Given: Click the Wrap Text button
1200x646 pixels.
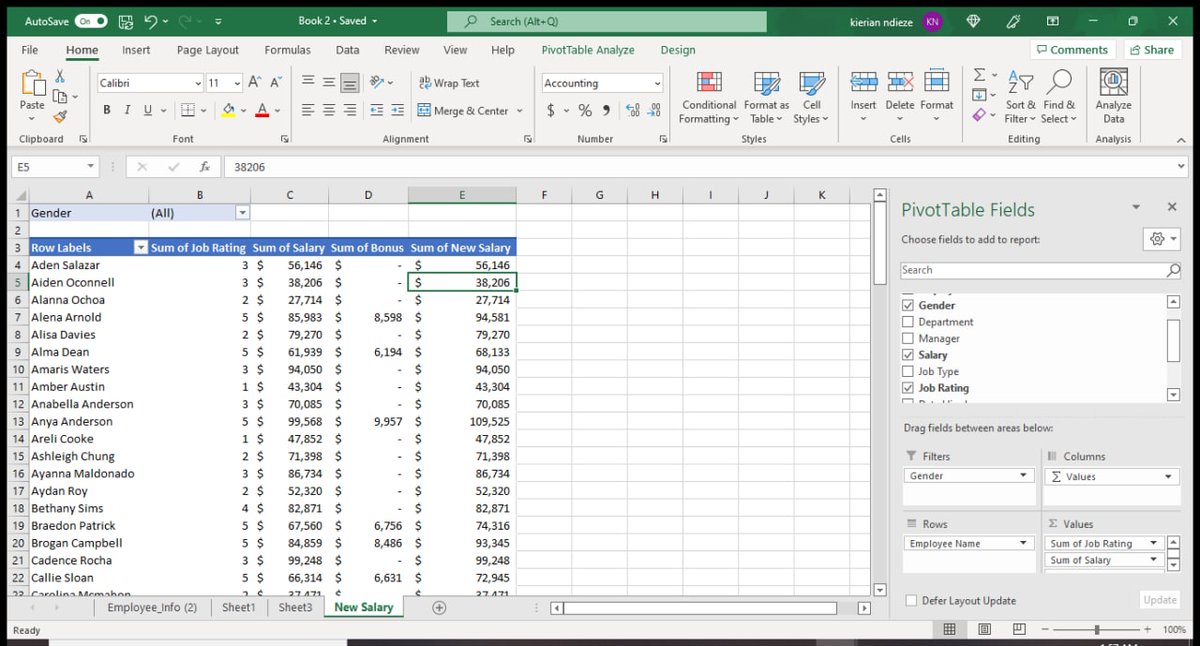Looking at the screenshot, I should 449,83.
